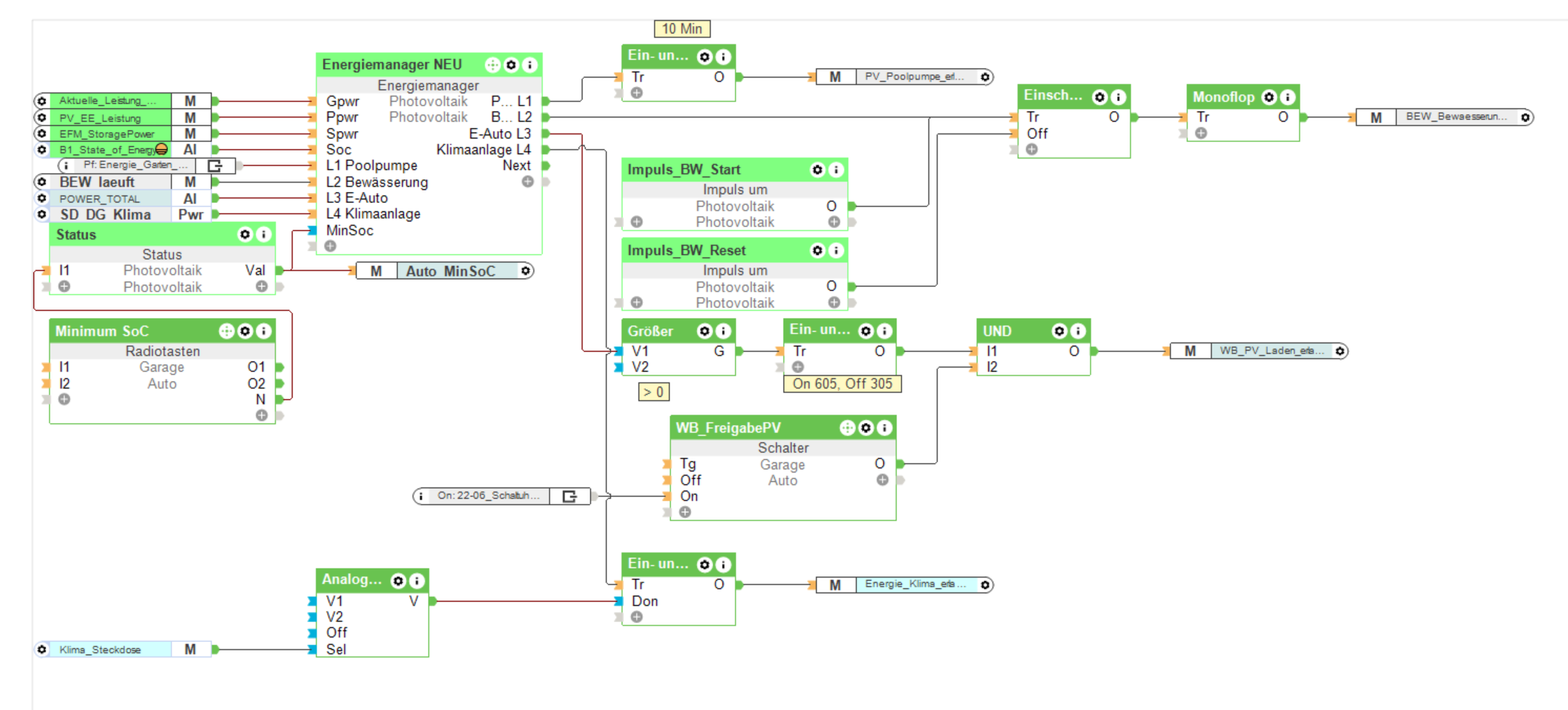
Task: Click info icon on Pf: Energie_Garten reference
Action: [66, 166]
